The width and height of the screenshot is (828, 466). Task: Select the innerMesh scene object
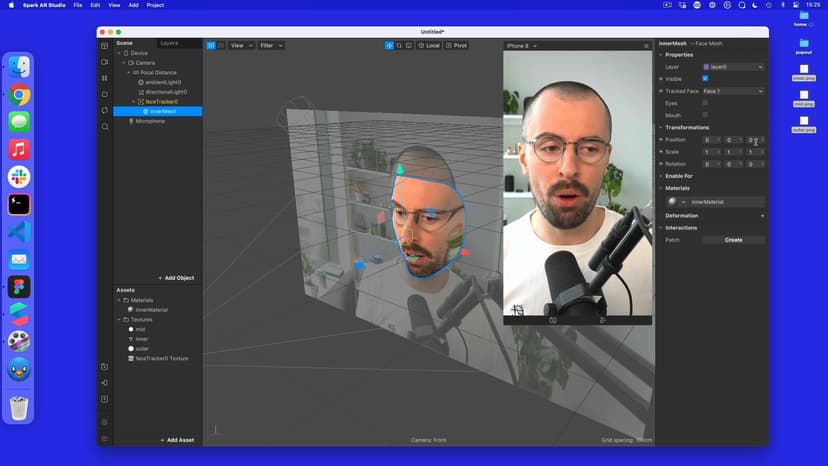tap(157, 111)
